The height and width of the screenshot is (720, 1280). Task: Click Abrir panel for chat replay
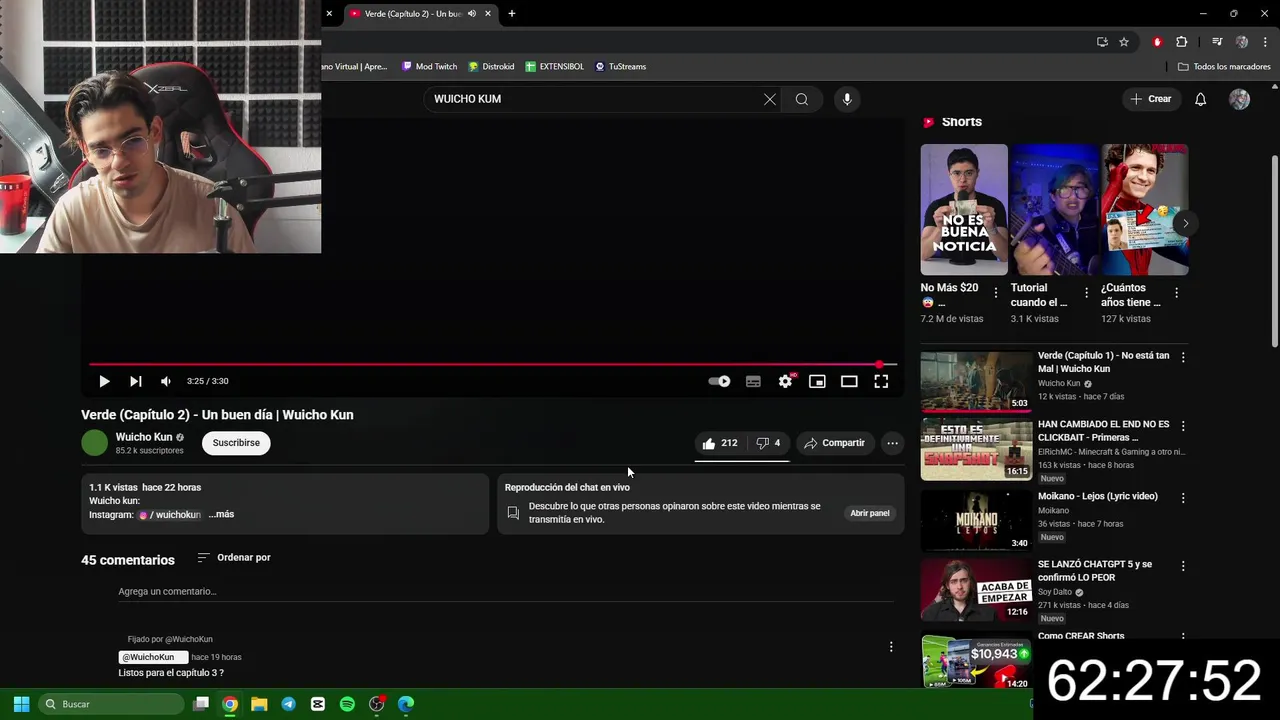[x=870, y=513]
